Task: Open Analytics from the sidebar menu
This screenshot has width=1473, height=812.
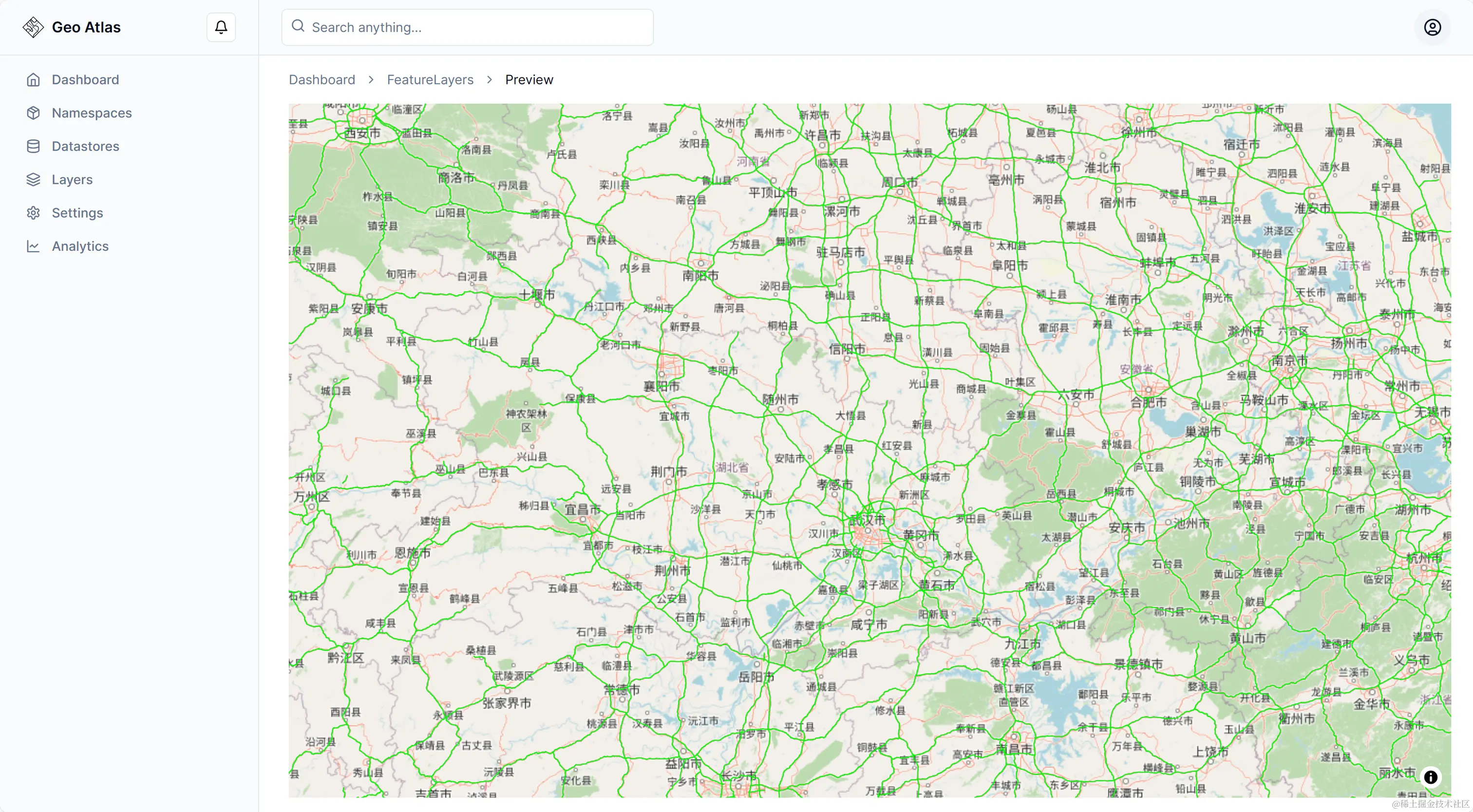Action: (x=80, y=246)
